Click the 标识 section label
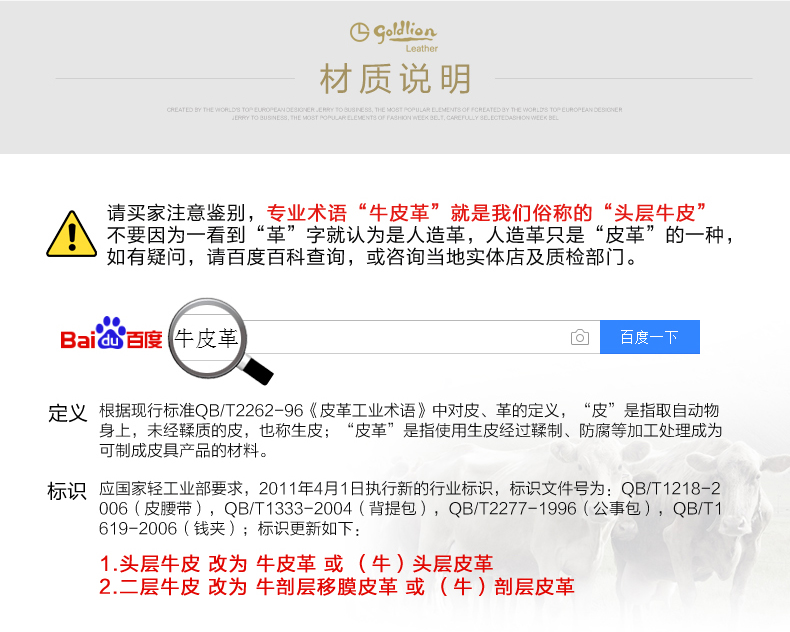Viewport: 790px width, 632px height. [67, 491]
